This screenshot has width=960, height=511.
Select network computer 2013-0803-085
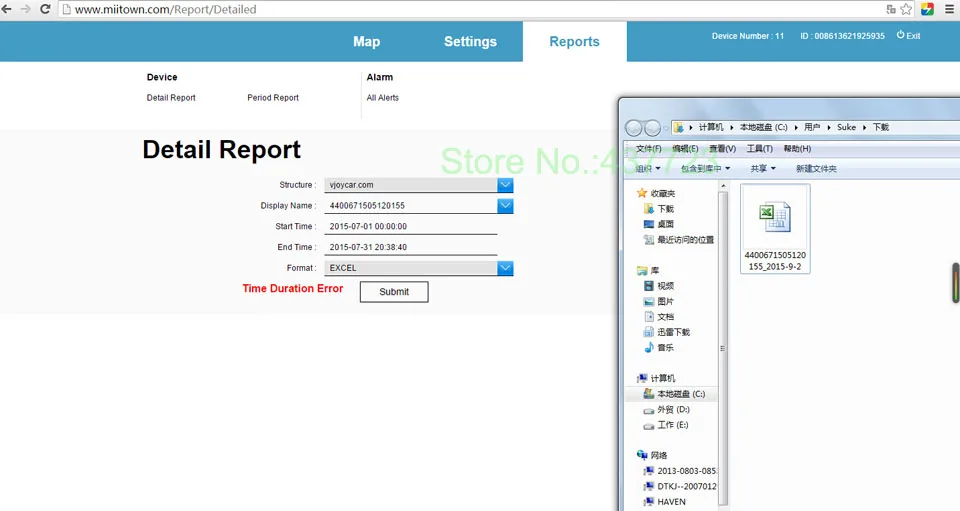tap(680, 471)
